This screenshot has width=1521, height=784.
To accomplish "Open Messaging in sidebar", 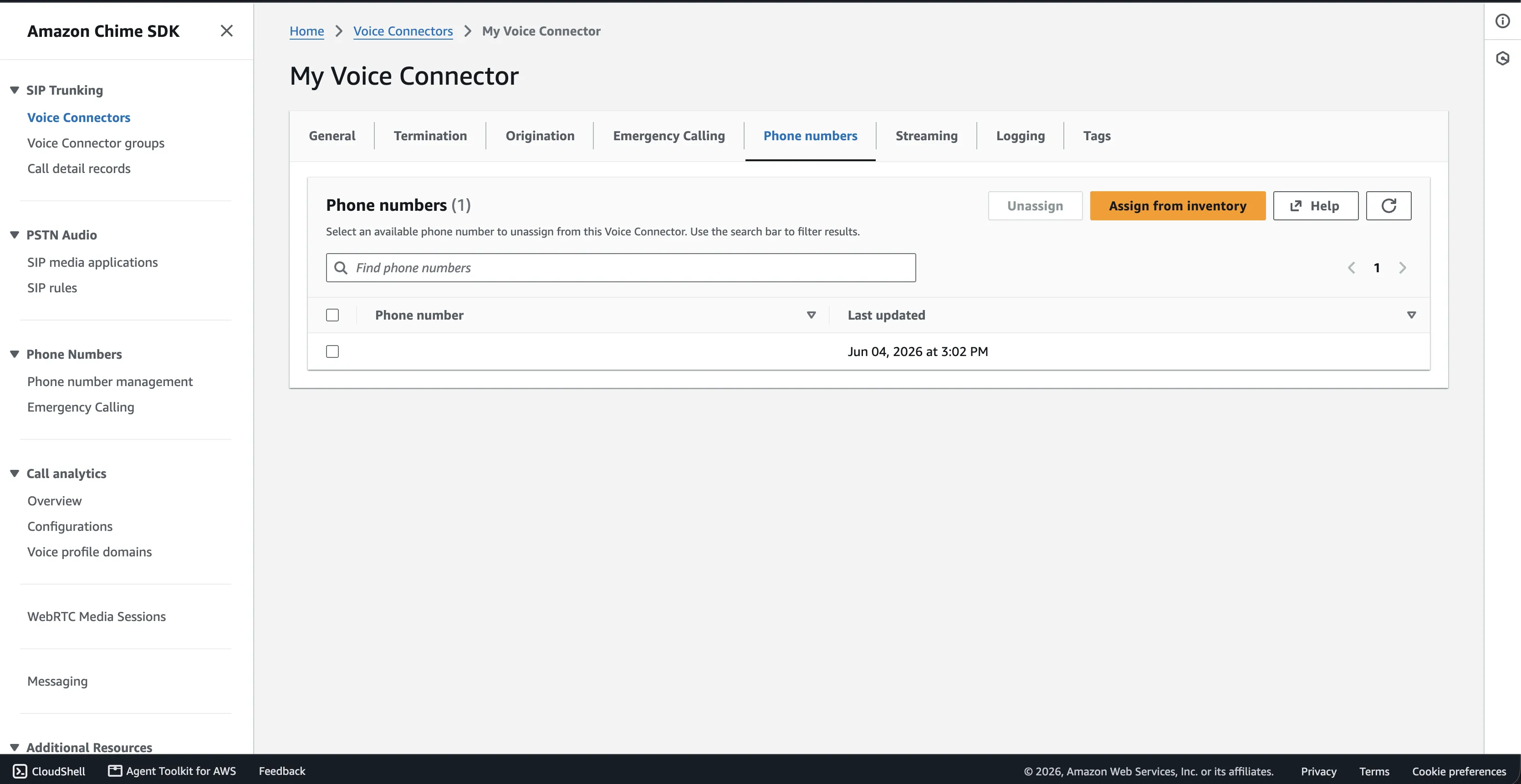I will tap(57, 681).
